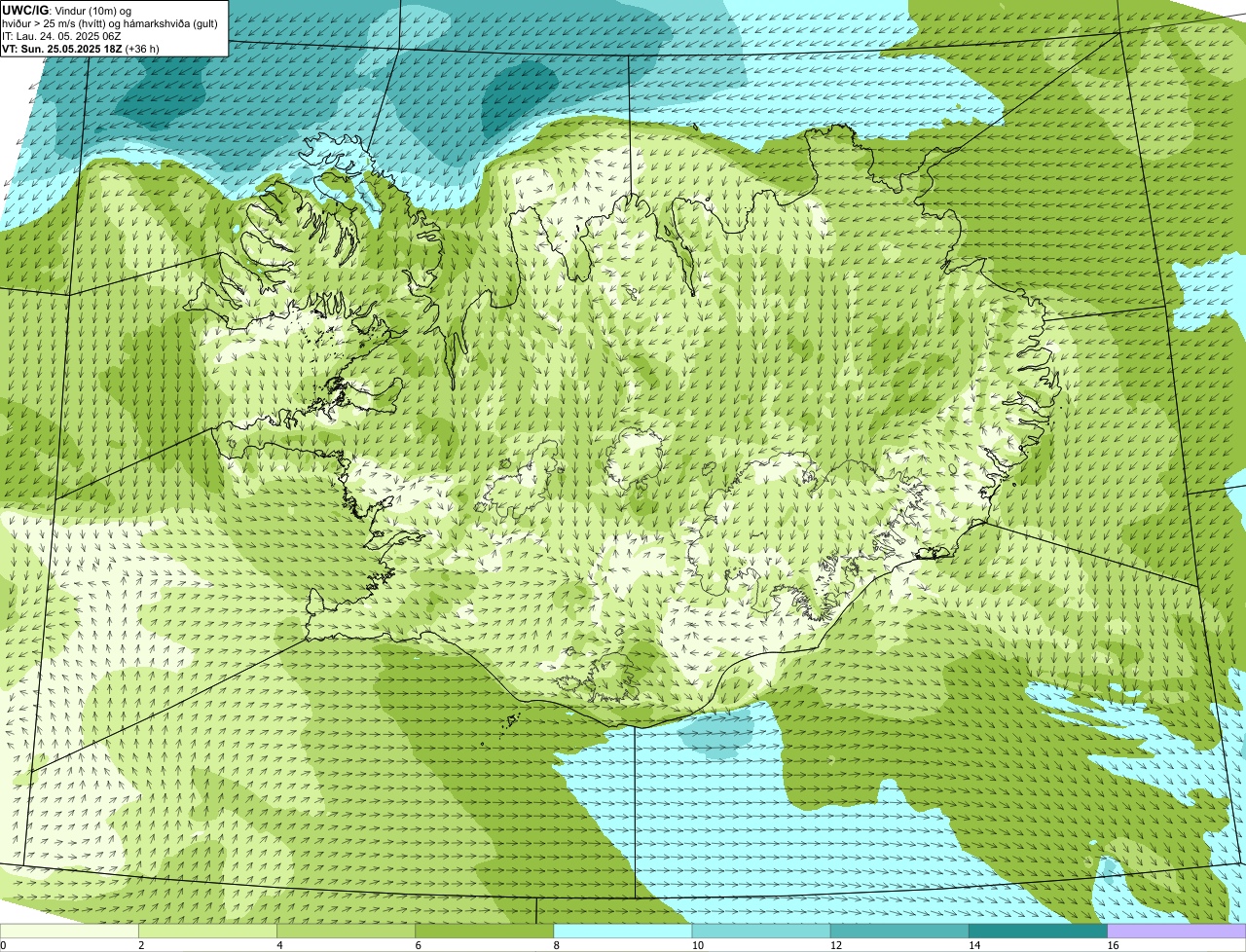Click the legend scale label "8"
Image resolution: width=1246 pixels, height=952 pixels.
point(556,945)
